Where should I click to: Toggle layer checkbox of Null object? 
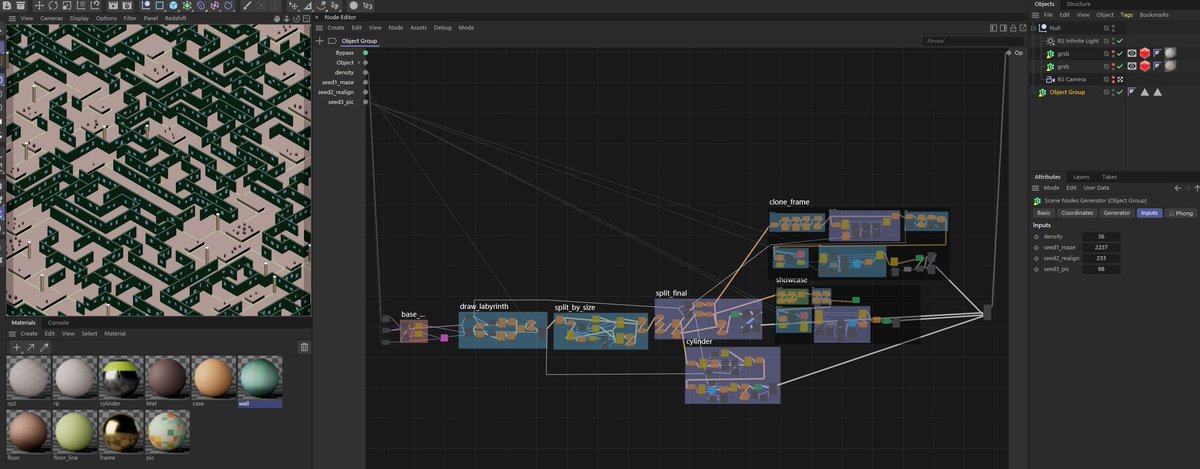[x=1106, y=28]
